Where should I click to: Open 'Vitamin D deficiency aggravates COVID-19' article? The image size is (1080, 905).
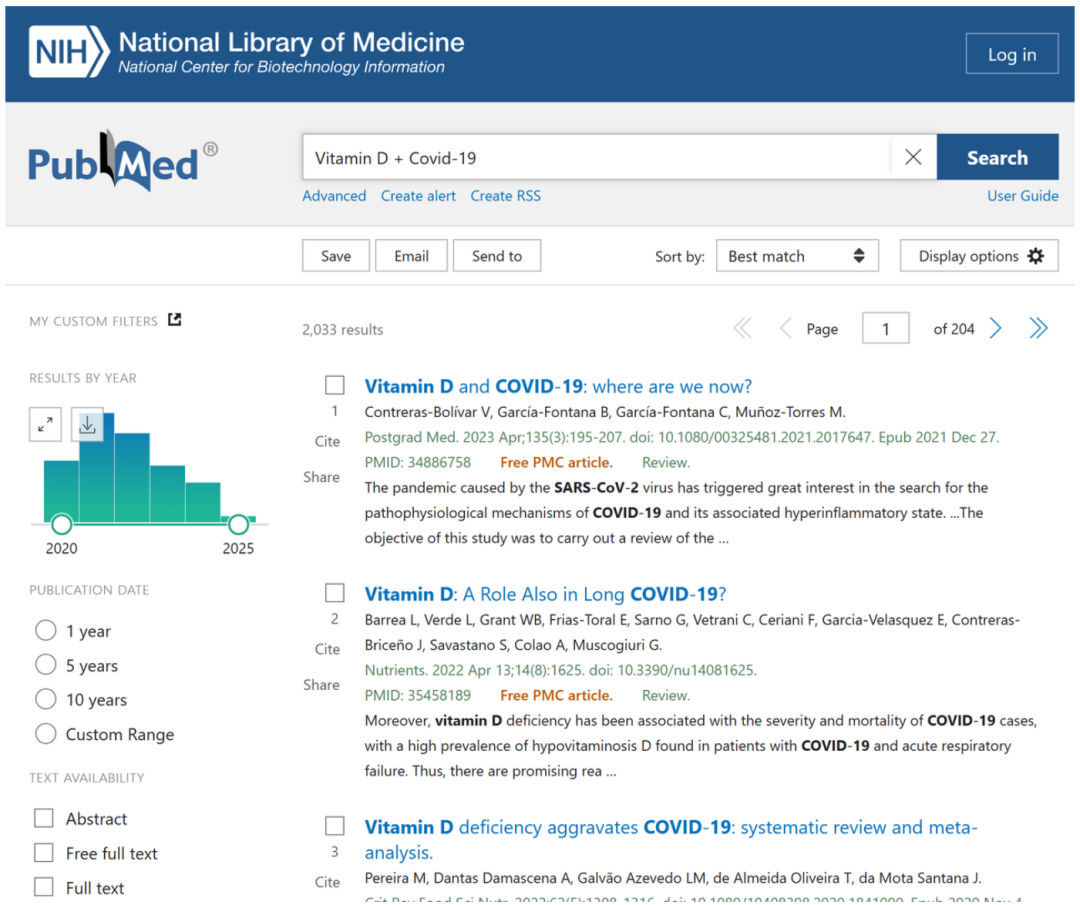click(x=671, y=840)
